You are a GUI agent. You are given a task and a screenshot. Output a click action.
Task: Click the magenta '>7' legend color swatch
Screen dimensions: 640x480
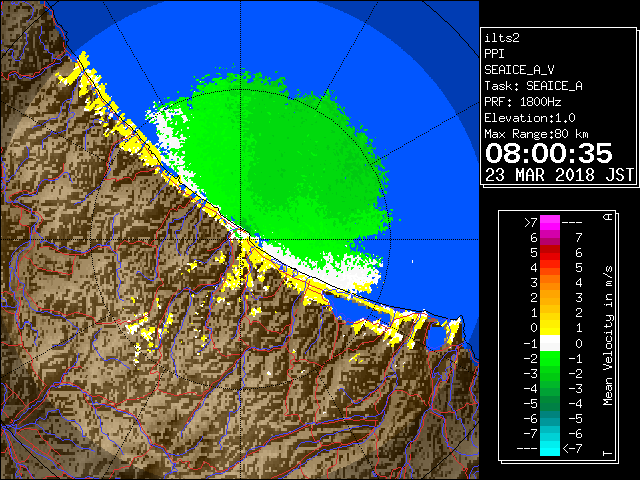pyautogui.click(x=550, y=224)
